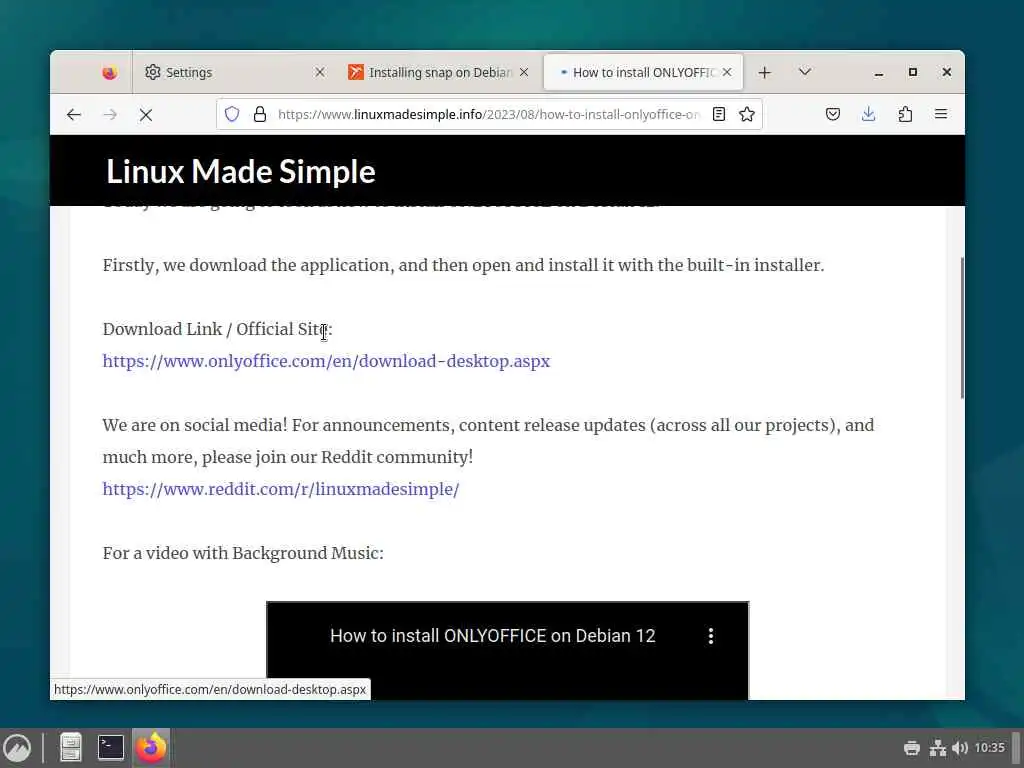Viewport: 1024px width, 768px height.
Task: Open the onlyoffice download-desktop link
Action: coord(326,361)
